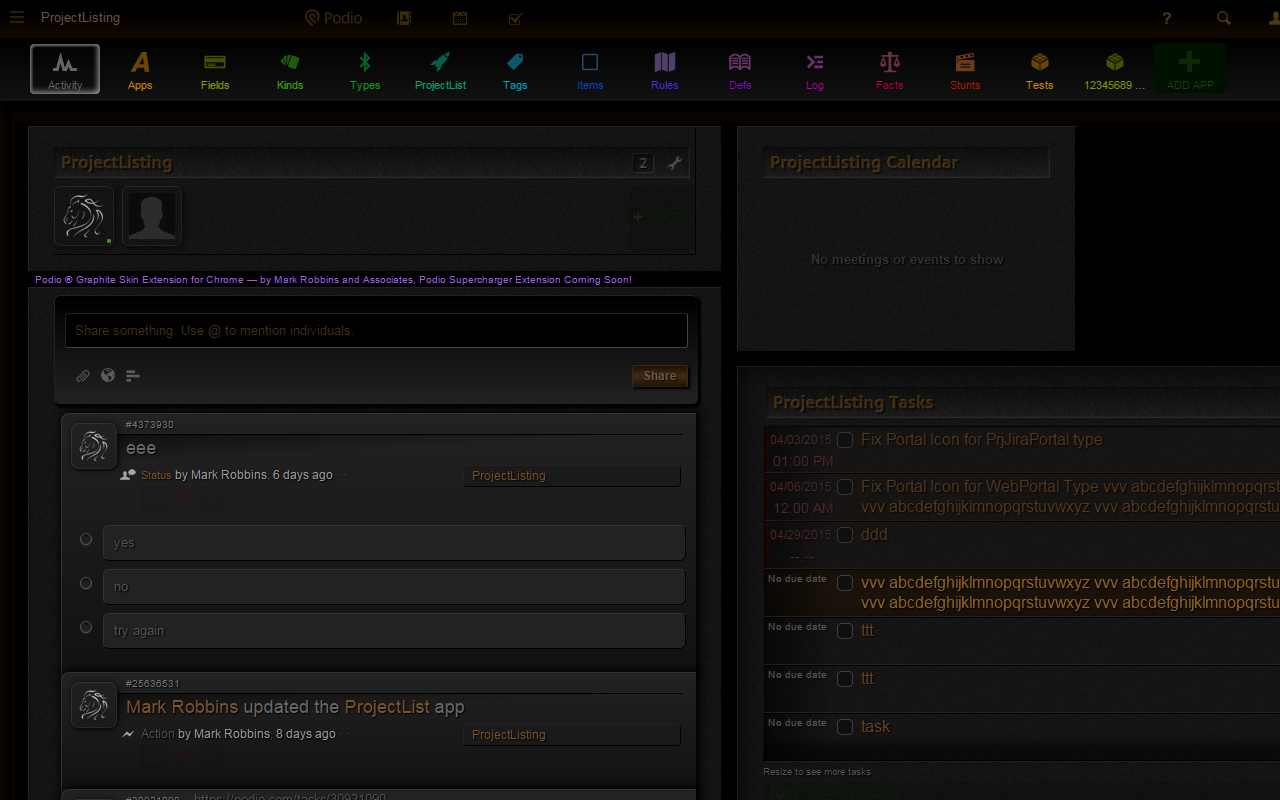Image resolution: width=1280 pixels, height=800 pixels.
Task: Open the calendar icon in top bar
Action: point(460,17)
